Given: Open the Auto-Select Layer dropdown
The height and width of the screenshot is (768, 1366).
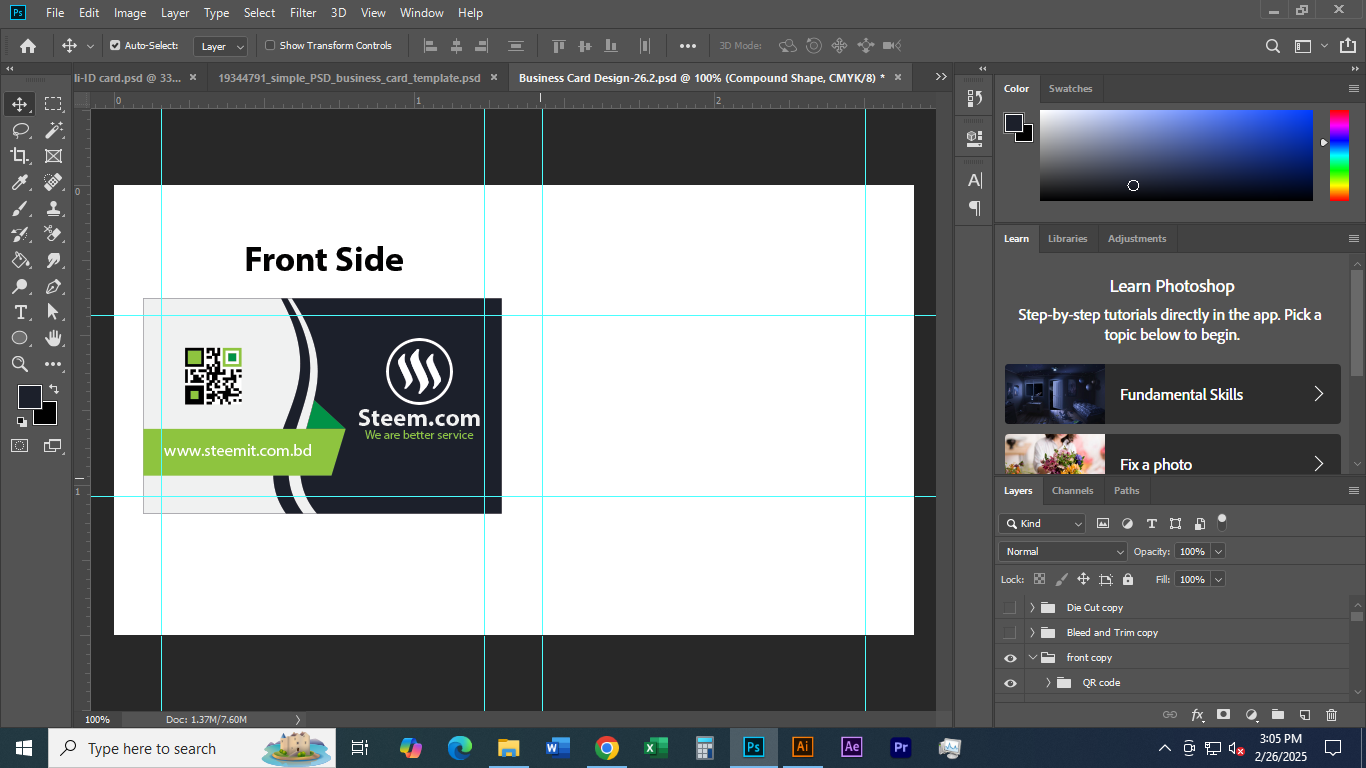Looking at the screenshot, I should (222, 46).
